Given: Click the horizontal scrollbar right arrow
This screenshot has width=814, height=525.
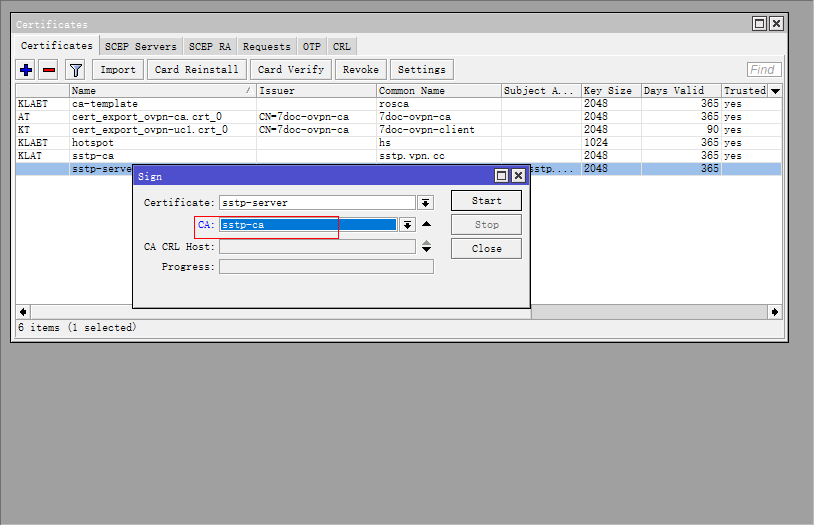Looking at the screenshot, I should point(774,312).
